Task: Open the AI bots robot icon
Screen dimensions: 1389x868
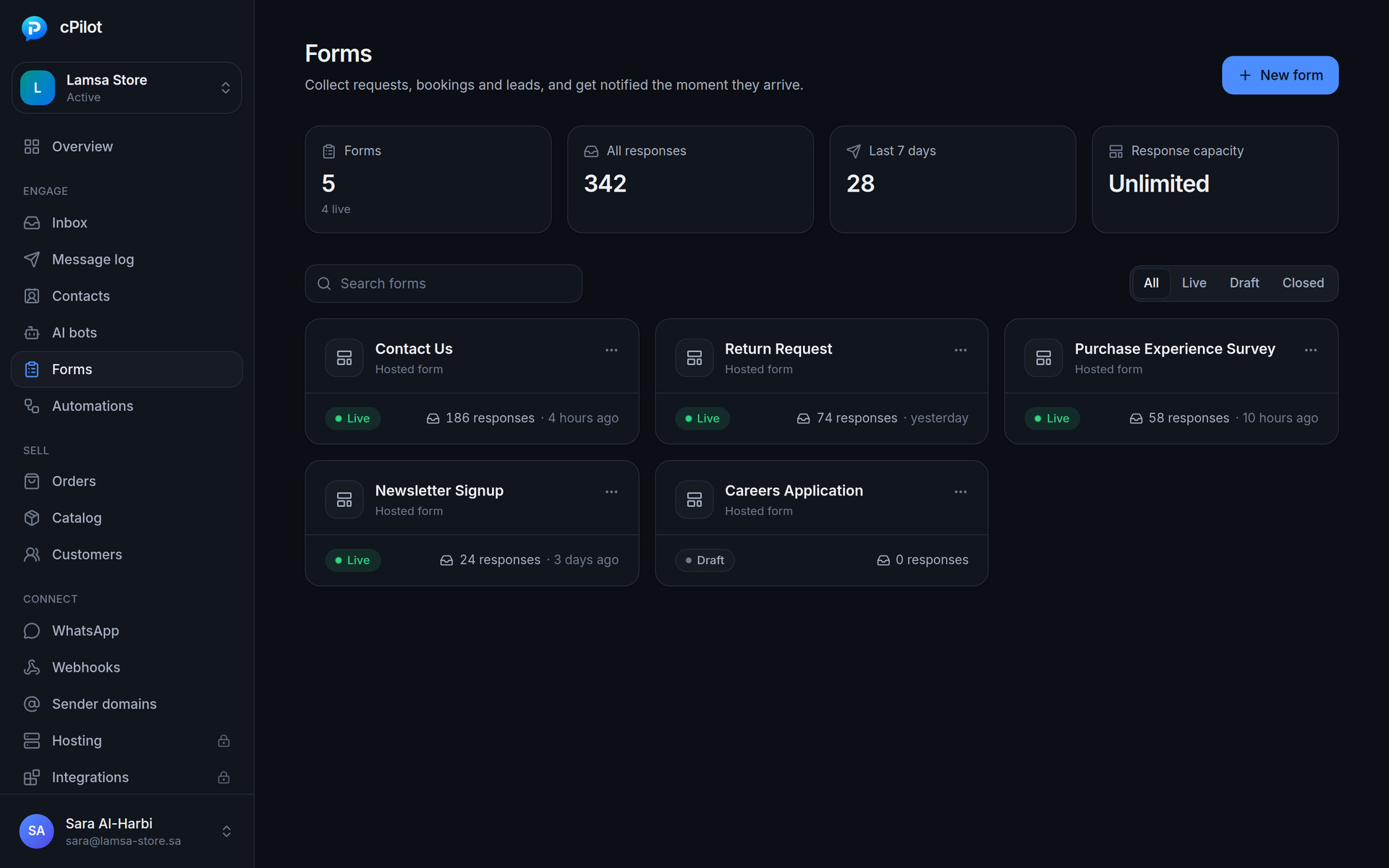Action: [x=32, y=333]
